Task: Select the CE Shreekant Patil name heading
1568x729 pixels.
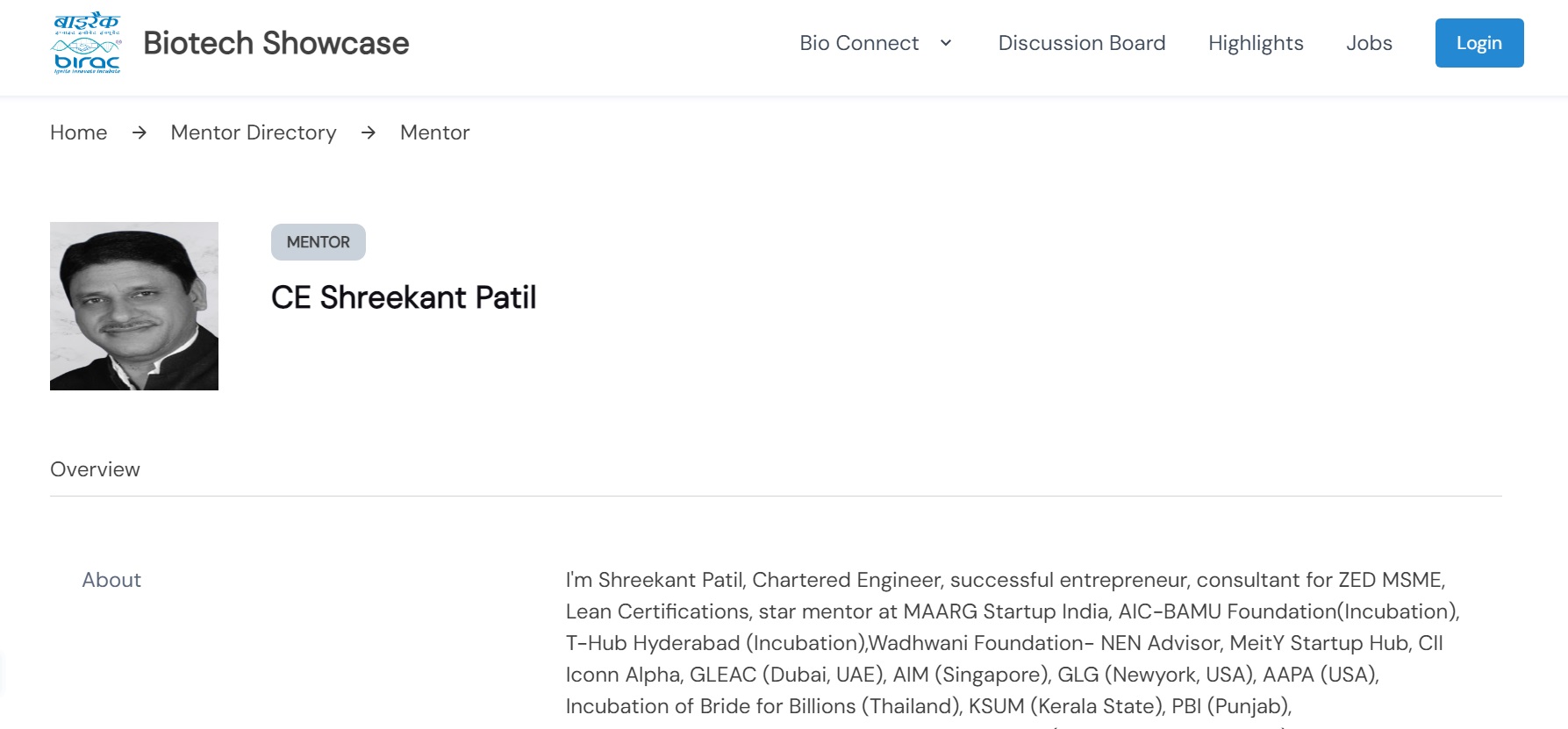Action: tap(404, 297)
